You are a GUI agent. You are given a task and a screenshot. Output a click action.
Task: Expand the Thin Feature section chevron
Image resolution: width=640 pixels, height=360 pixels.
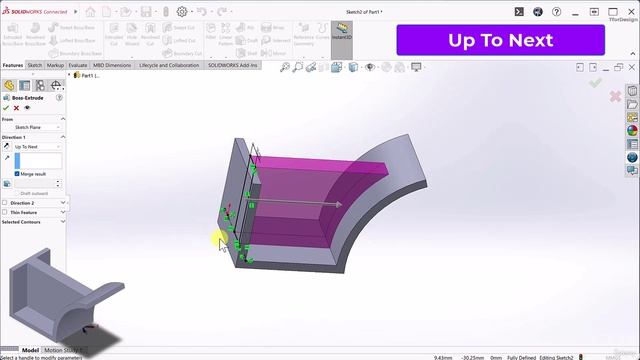[63, 212]
